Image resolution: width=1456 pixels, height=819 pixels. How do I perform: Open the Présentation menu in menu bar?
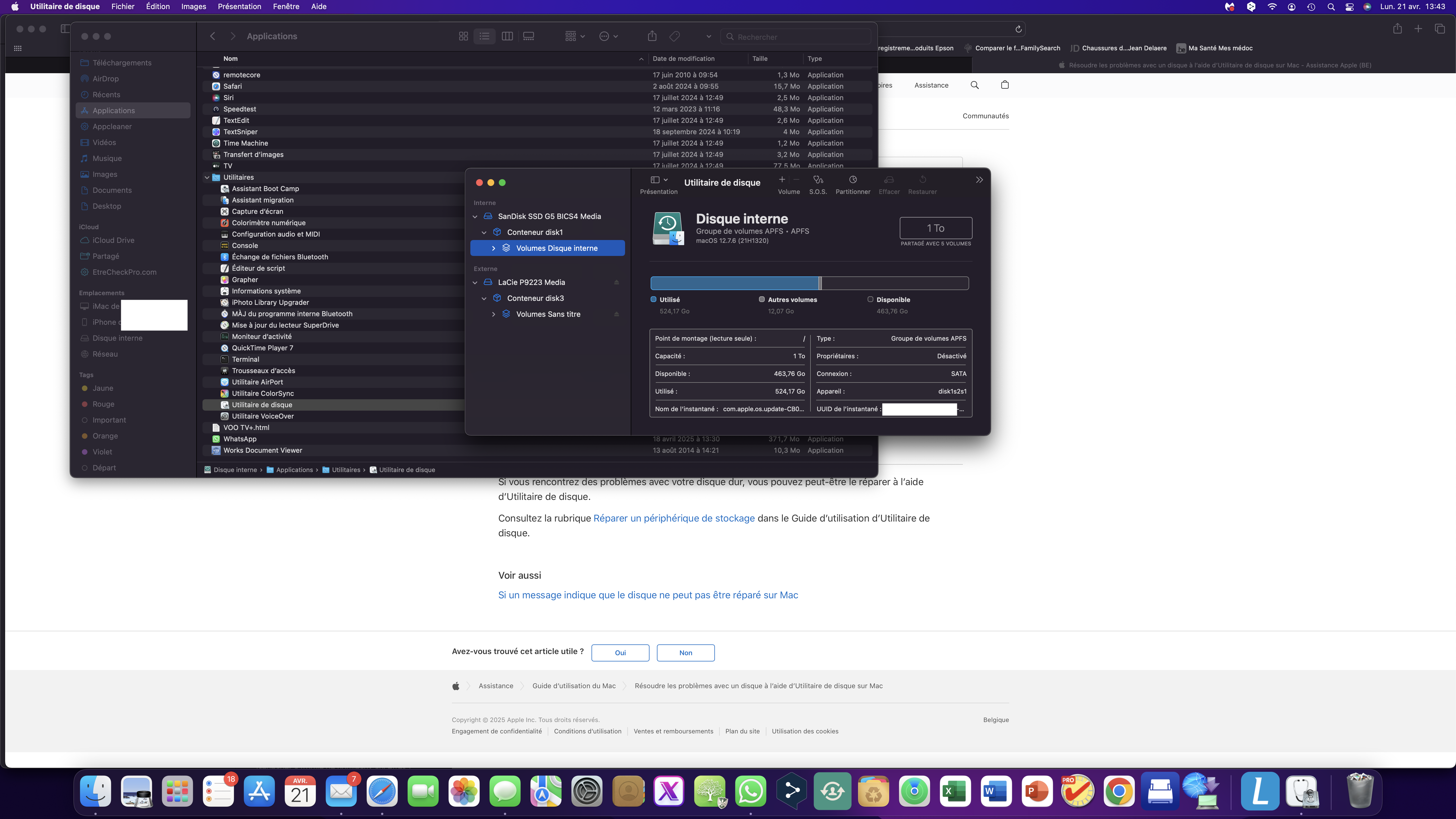click(239, 7)
